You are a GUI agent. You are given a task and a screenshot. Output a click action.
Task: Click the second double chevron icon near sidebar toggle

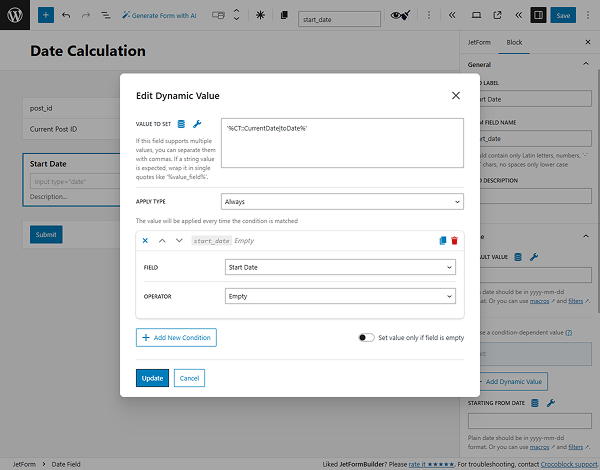coord(518,15)
